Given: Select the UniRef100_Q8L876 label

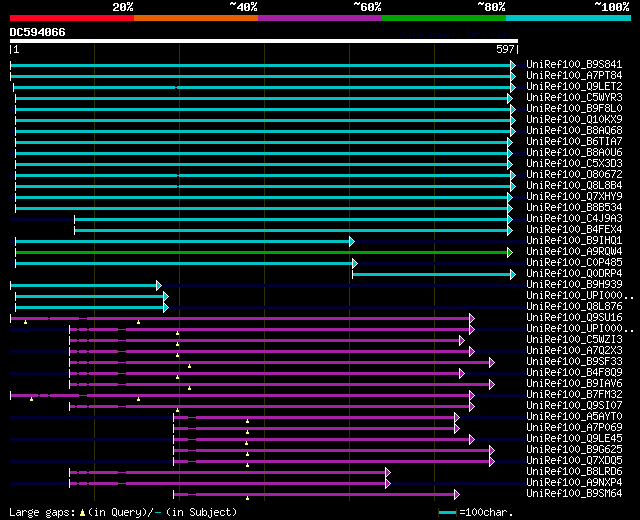Looking at the screenshot, I should pyautogui.click(x=574, y=307).
